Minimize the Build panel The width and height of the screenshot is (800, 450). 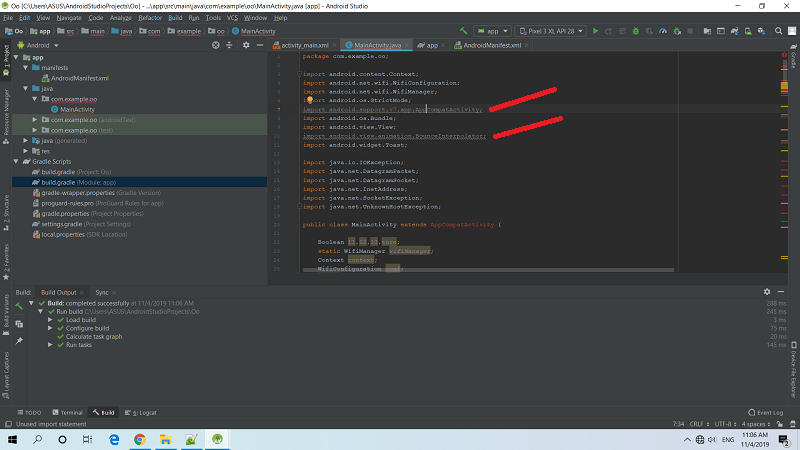(781, 292)
